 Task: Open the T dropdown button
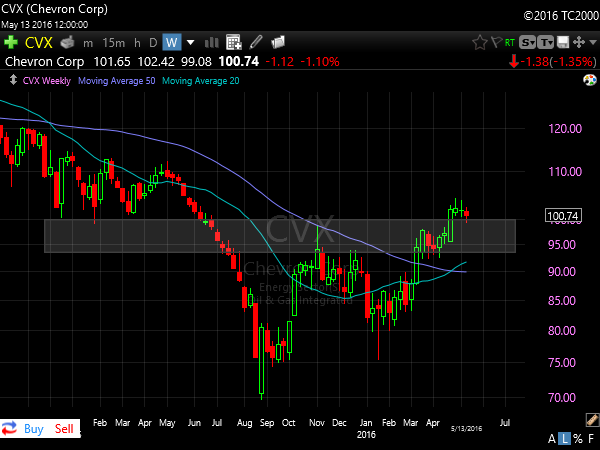[546, 42]
